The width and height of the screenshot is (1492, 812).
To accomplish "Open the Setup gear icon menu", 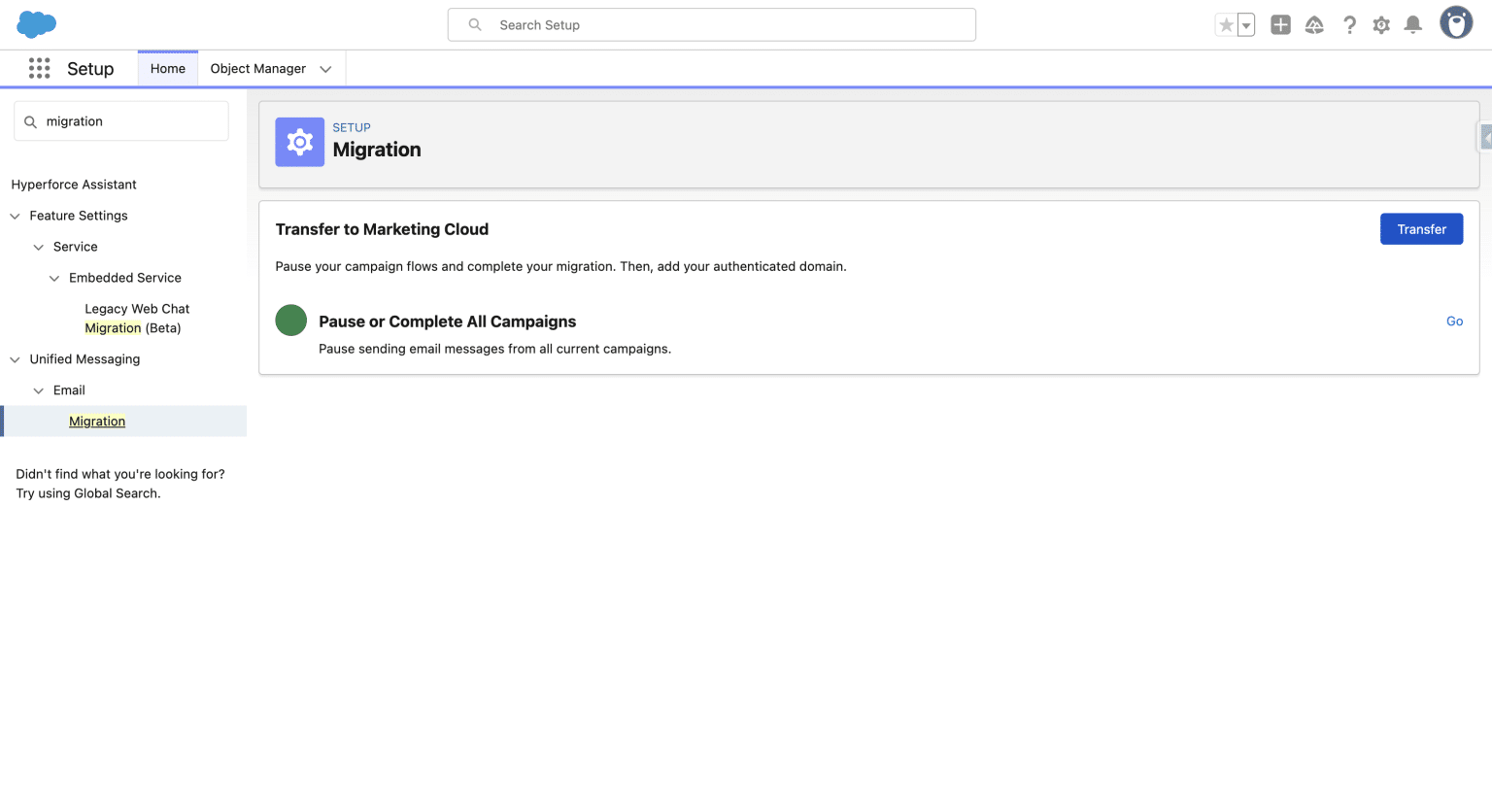I will pyautogui.click(x=1381, y=25).
